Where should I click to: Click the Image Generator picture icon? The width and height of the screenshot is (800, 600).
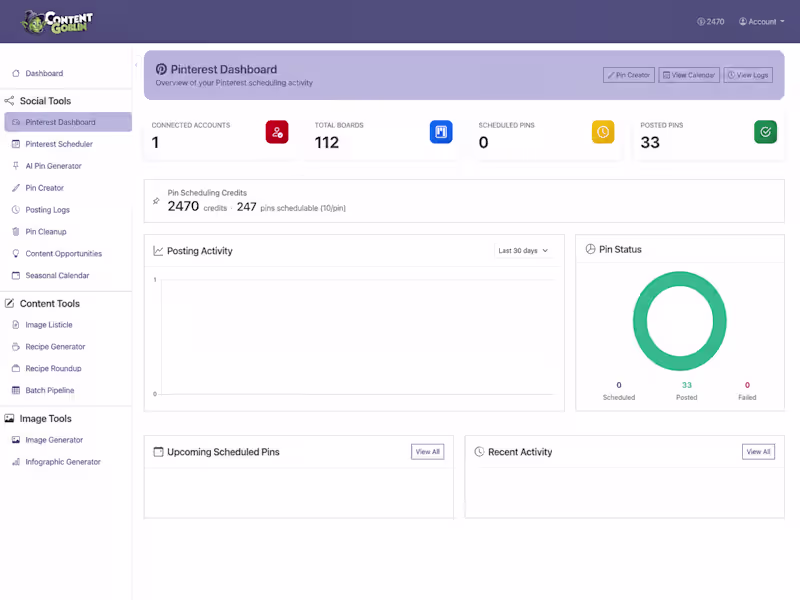16,440
